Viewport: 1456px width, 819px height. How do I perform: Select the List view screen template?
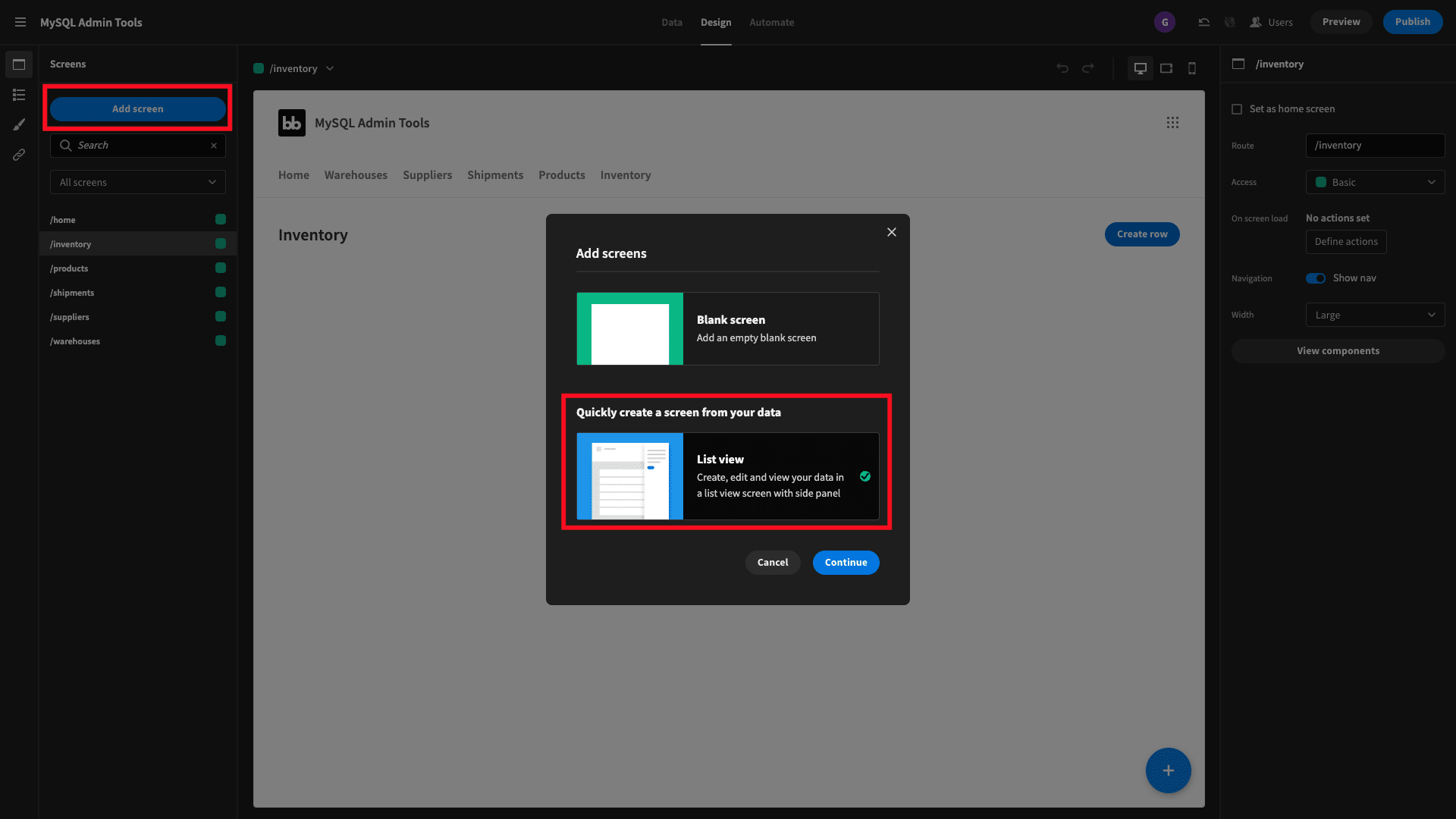[727, 475]
